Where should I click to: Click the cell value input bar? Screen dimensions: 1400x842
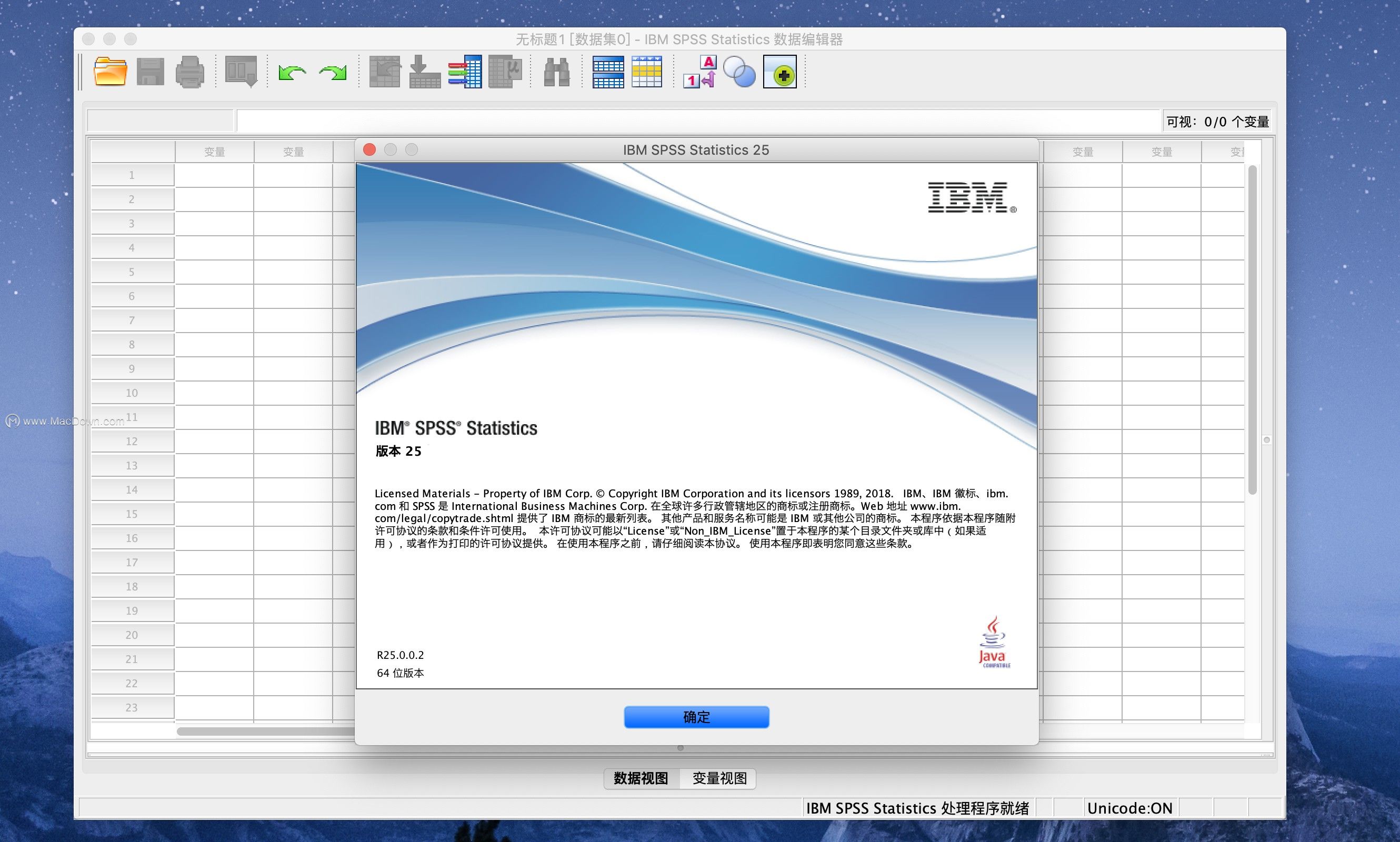[x=698, y=121]
